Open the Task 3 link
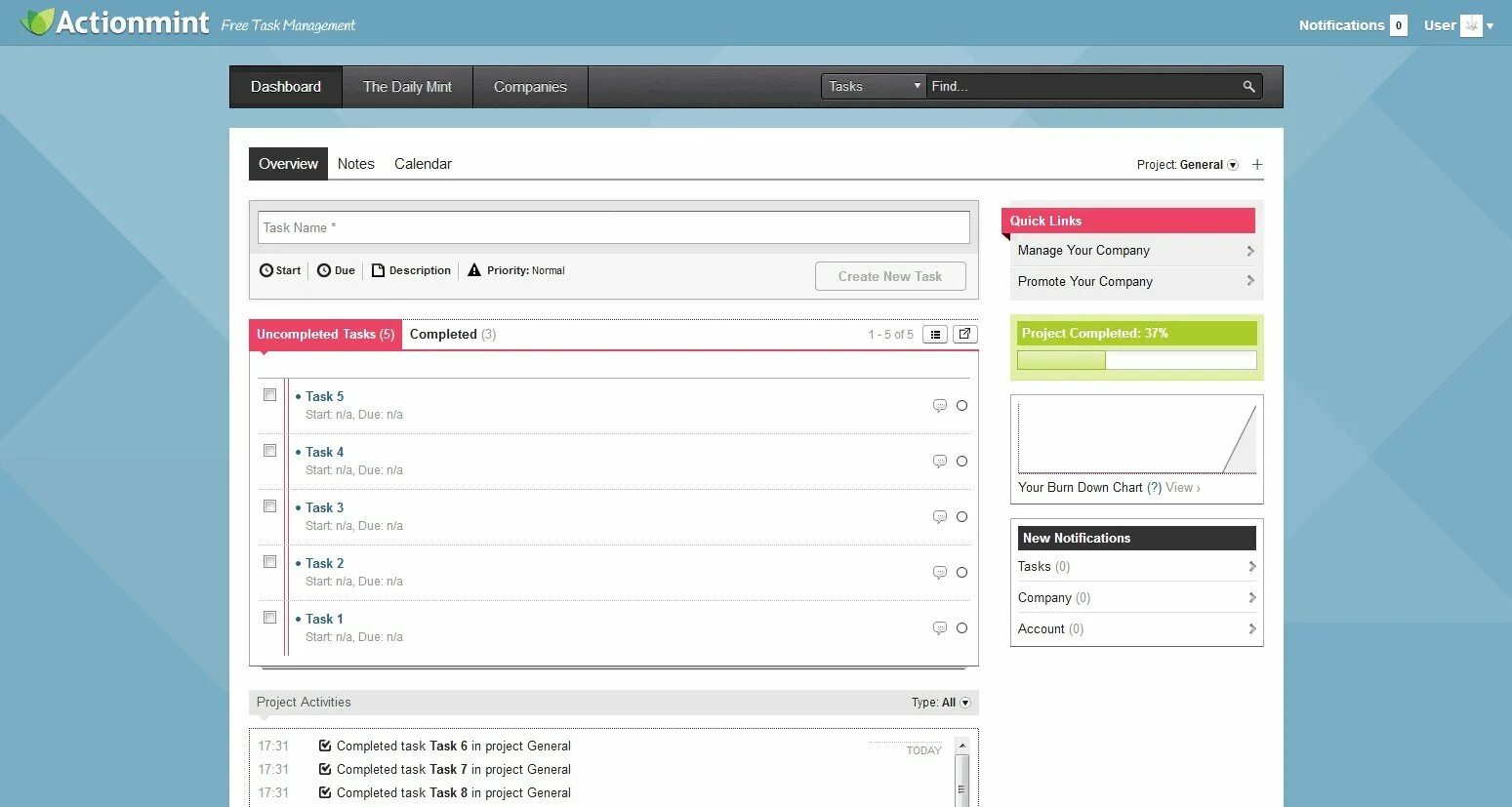The width and height of the screenshot is (1512, 807). coord(324,507)
